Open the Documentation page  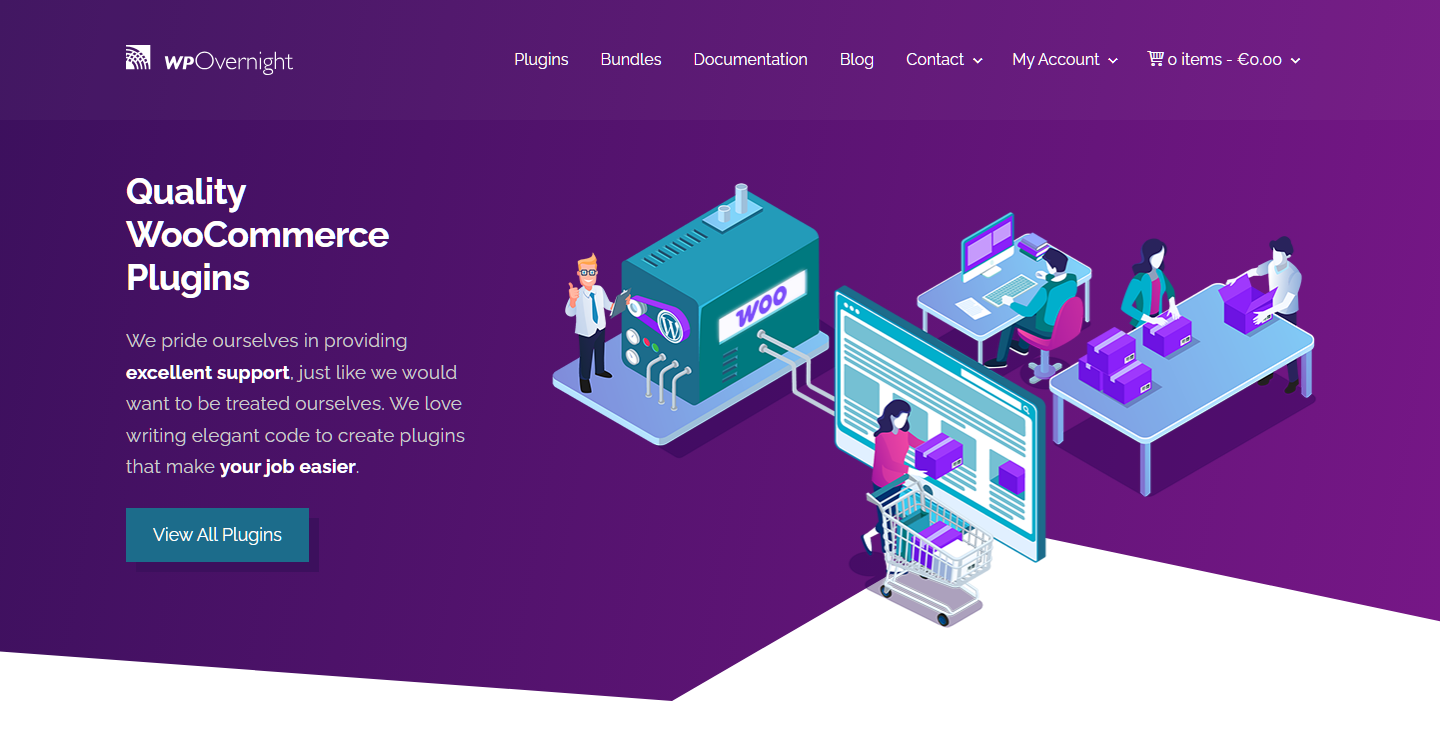[750, 60]
